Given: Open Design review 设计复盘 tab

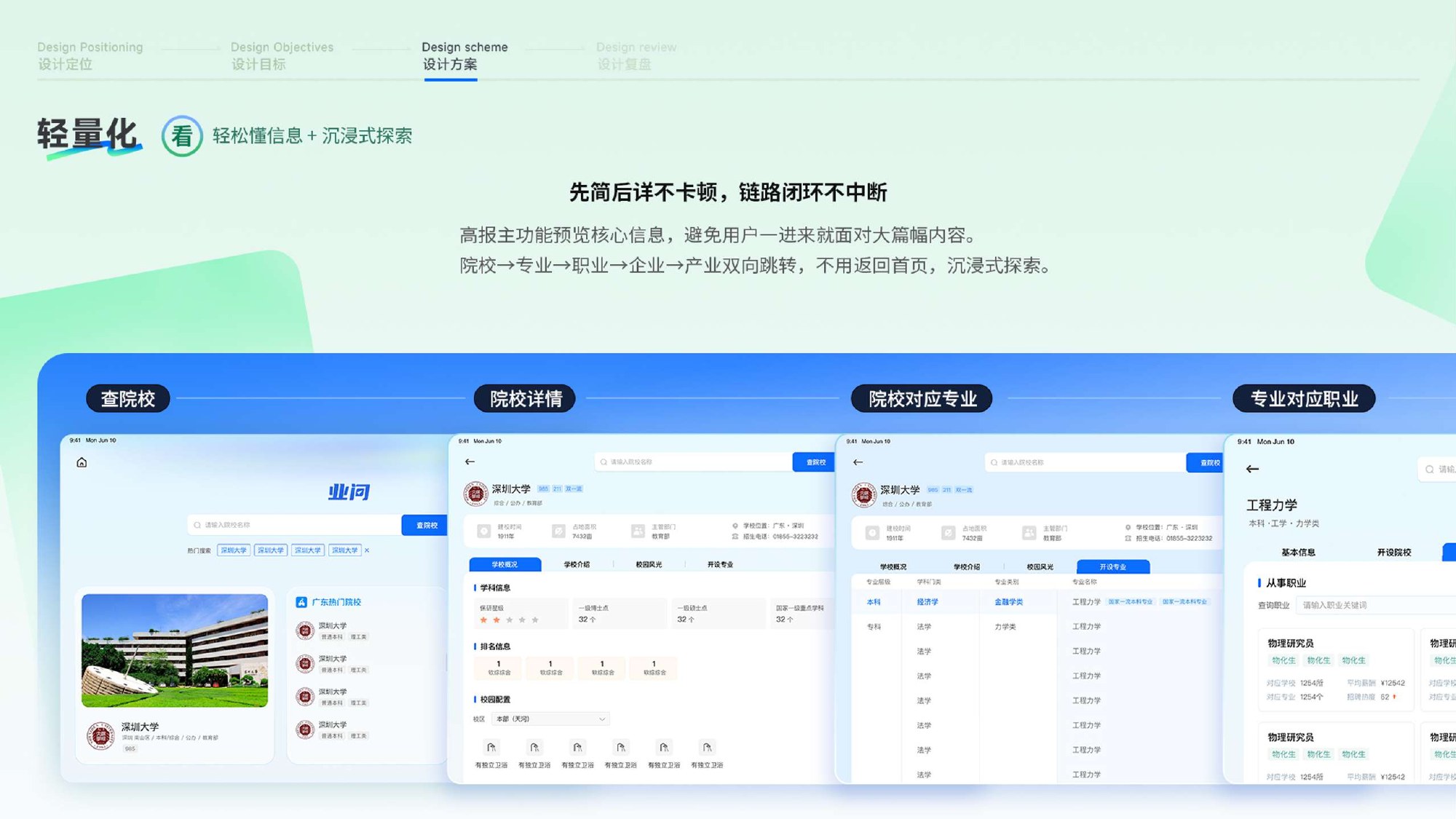Looking at the screenshot, I should pyautogui.click(x=636, y=56).
